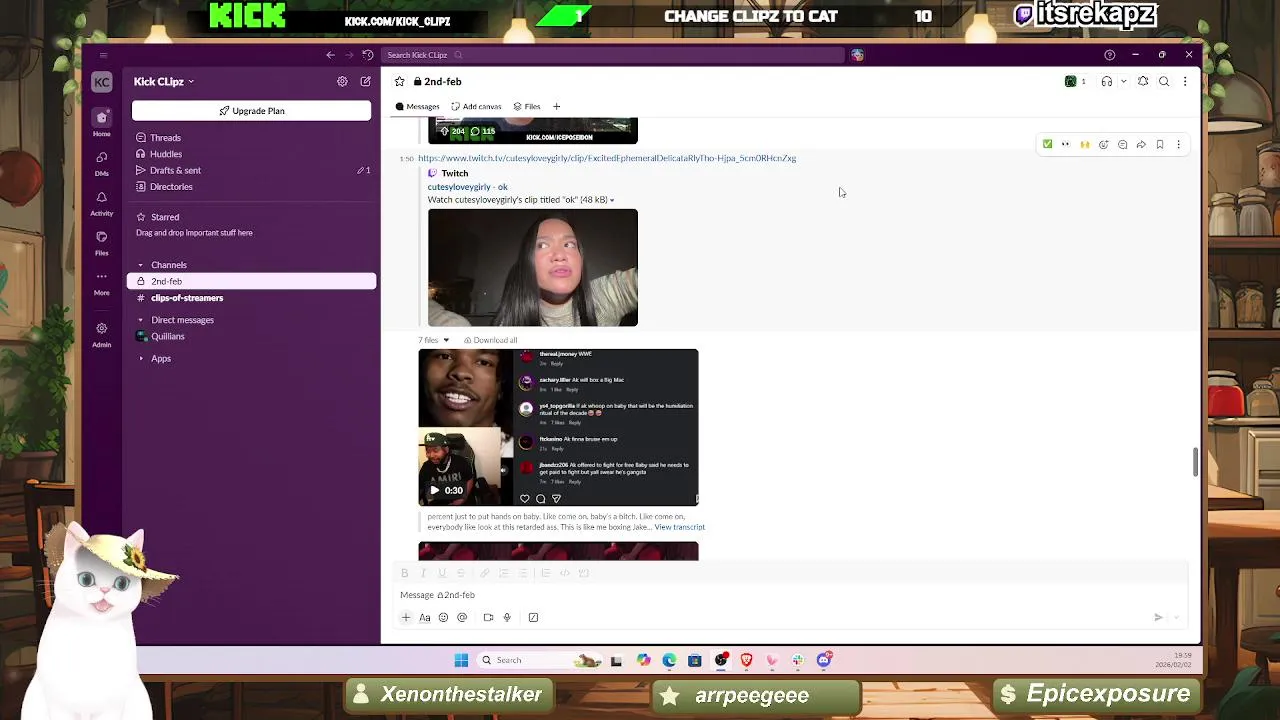This screenshot has height=720, width=1280.
Task: Open emoji picker in composer
Action: coord(443,617)
